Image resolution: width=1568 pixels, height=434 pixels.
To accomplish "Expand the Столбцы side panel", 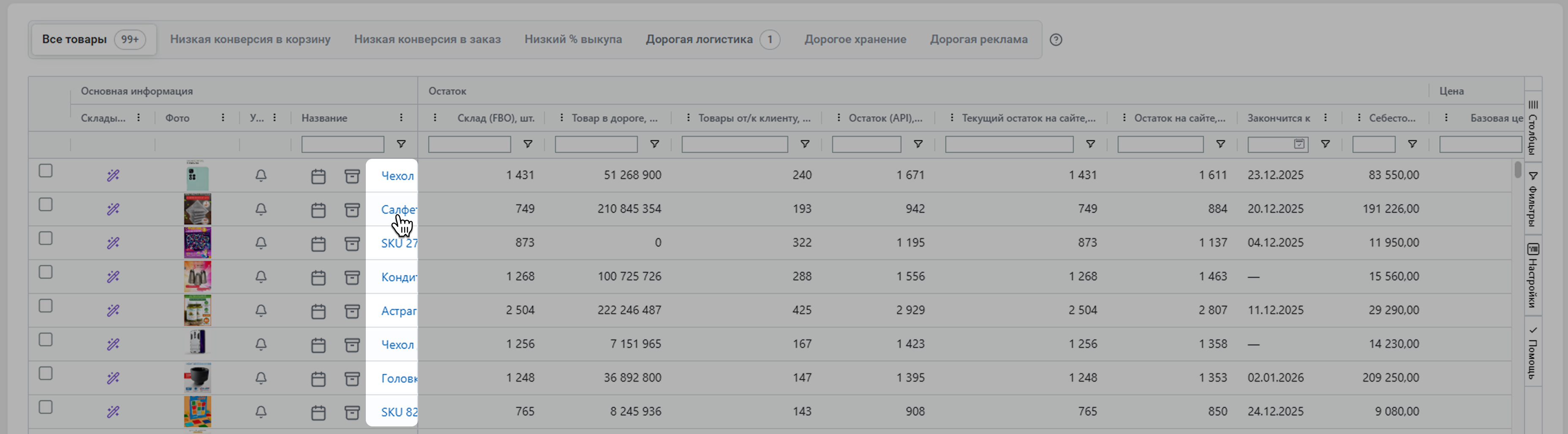I will click(1533, 128).
